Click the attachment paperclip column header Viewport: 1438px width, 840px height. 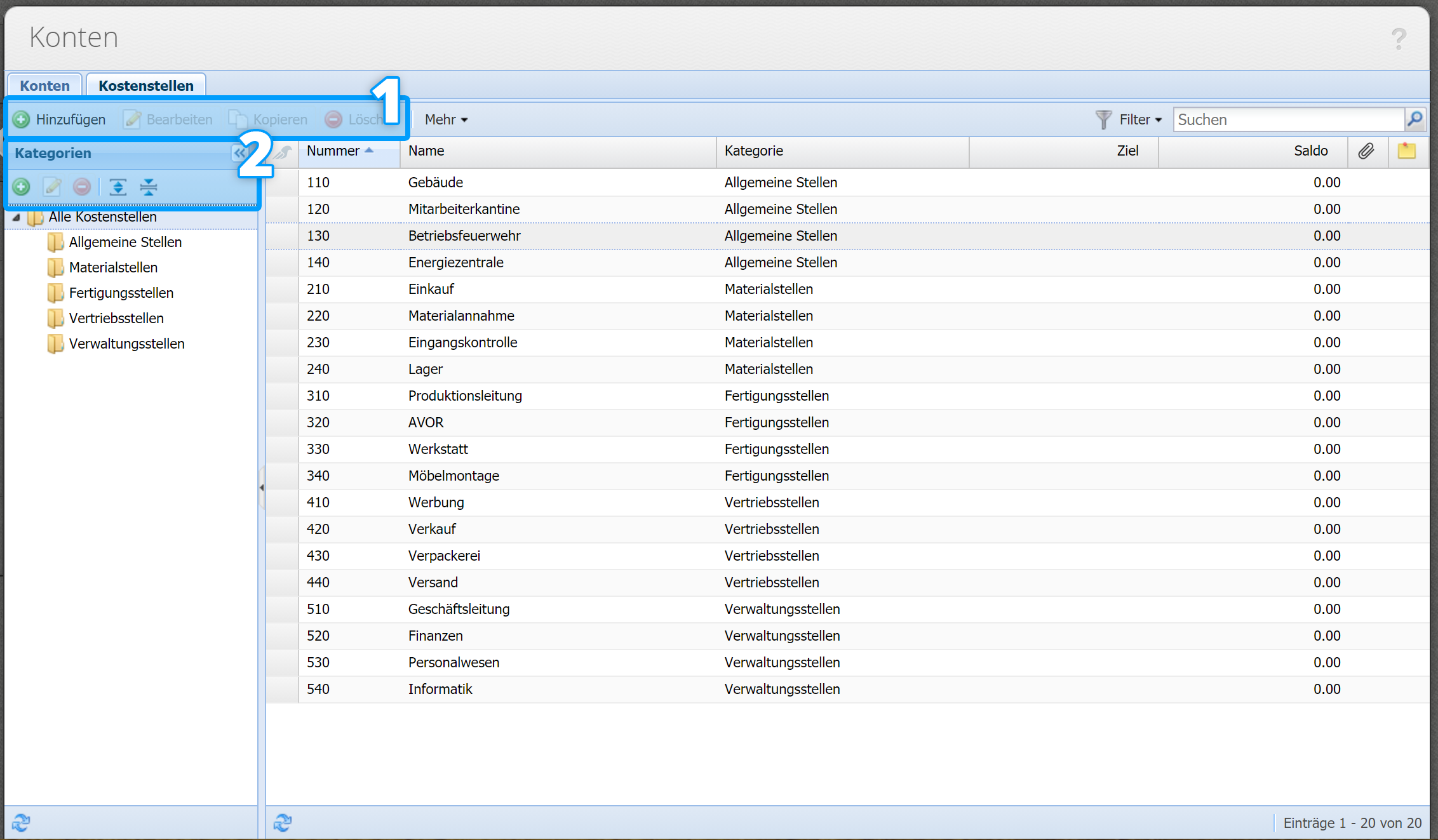(1366, 151)
